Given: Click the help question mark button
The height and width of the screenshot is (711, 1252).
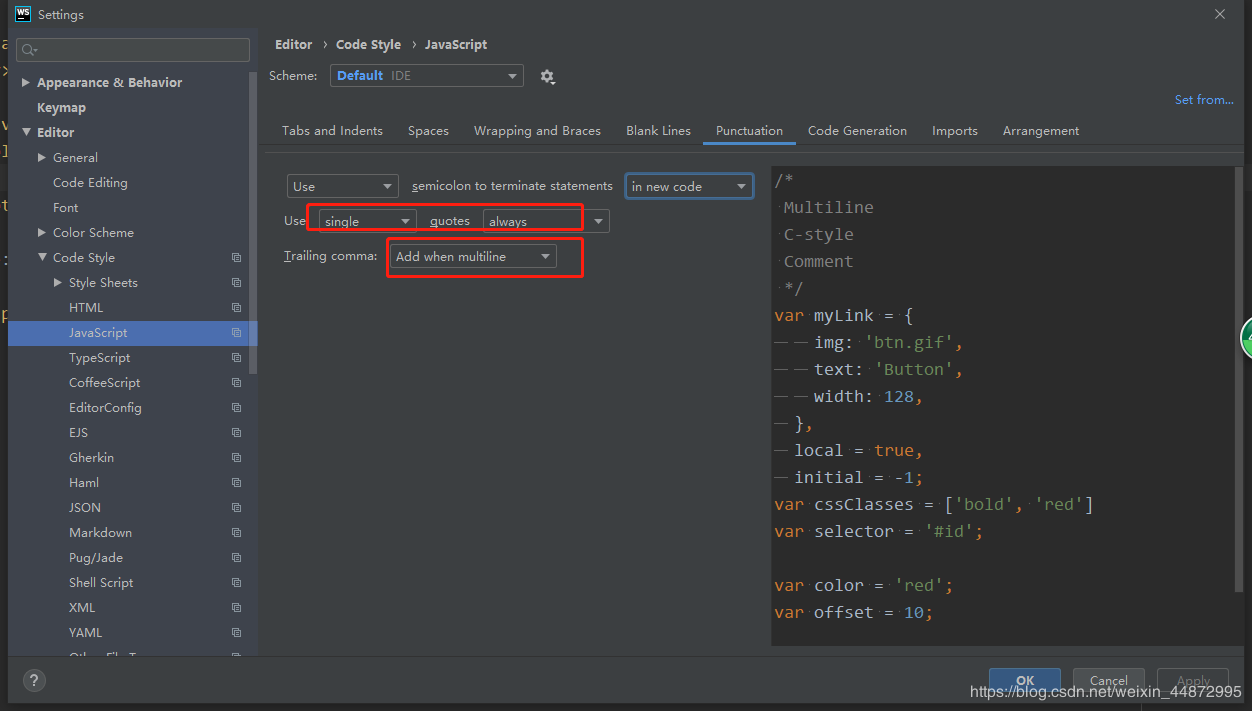Looking at the screenshot, I should [x=34, y=681].
